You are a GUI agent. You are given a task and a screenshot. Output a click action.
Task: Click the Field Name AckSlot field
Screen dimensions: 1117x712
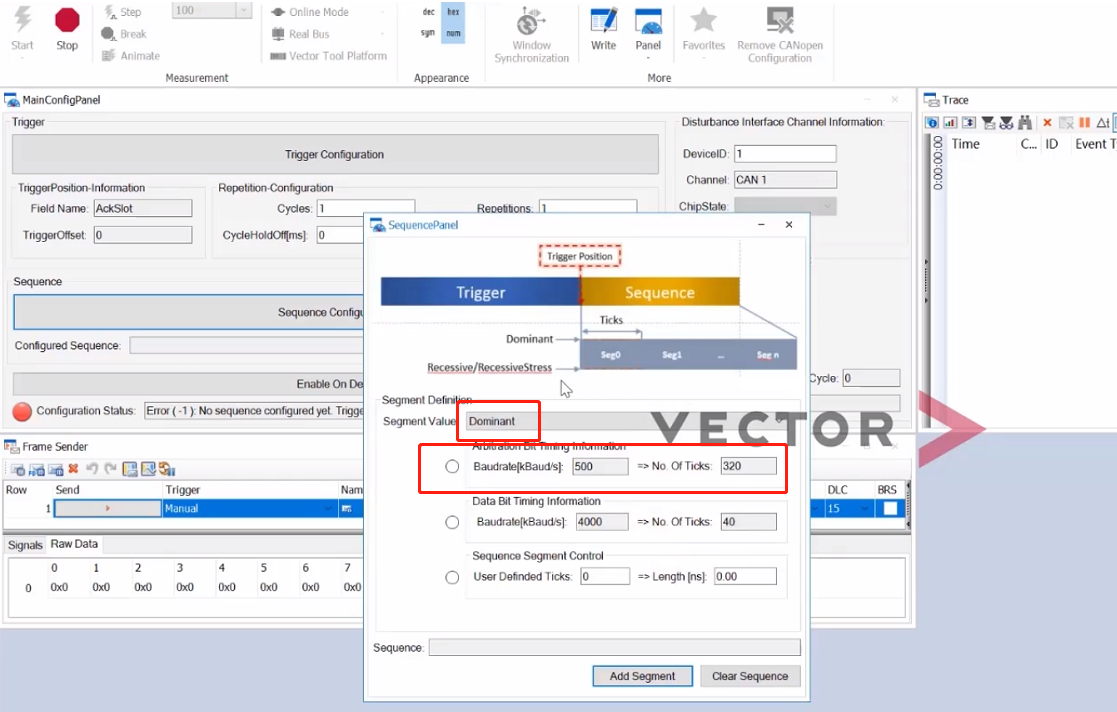(142, 208)
